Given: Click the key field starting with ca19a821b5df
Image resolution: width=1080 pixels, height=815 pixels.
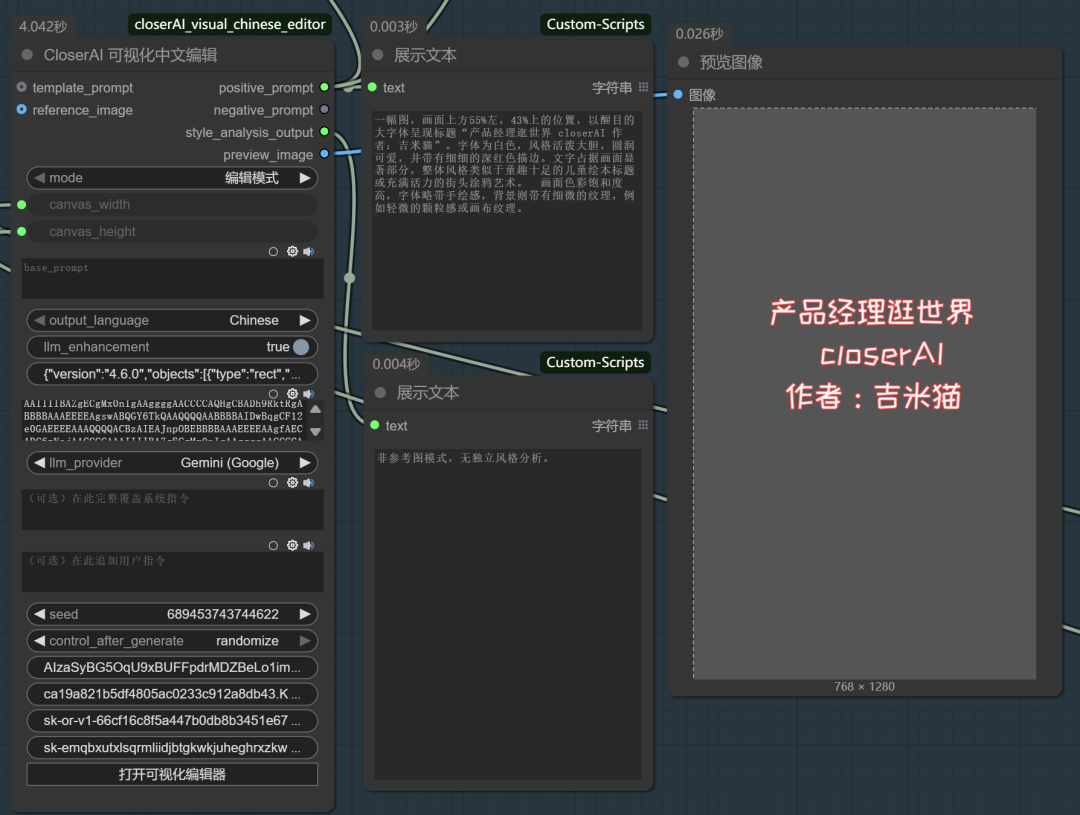Looking at the screenshot, I should pos(172,694).
